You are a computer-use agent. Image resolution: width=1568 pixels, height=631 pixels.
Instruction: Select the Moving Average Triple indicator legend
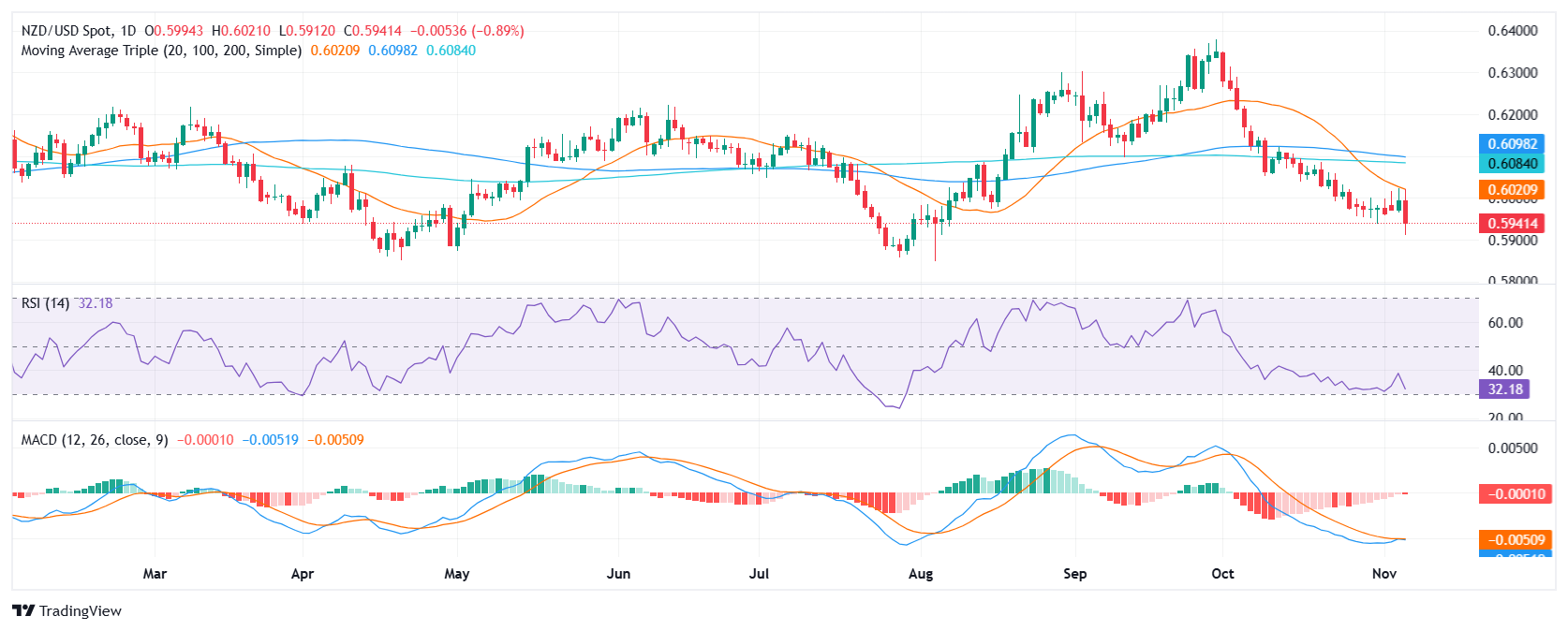click(161, 51)
